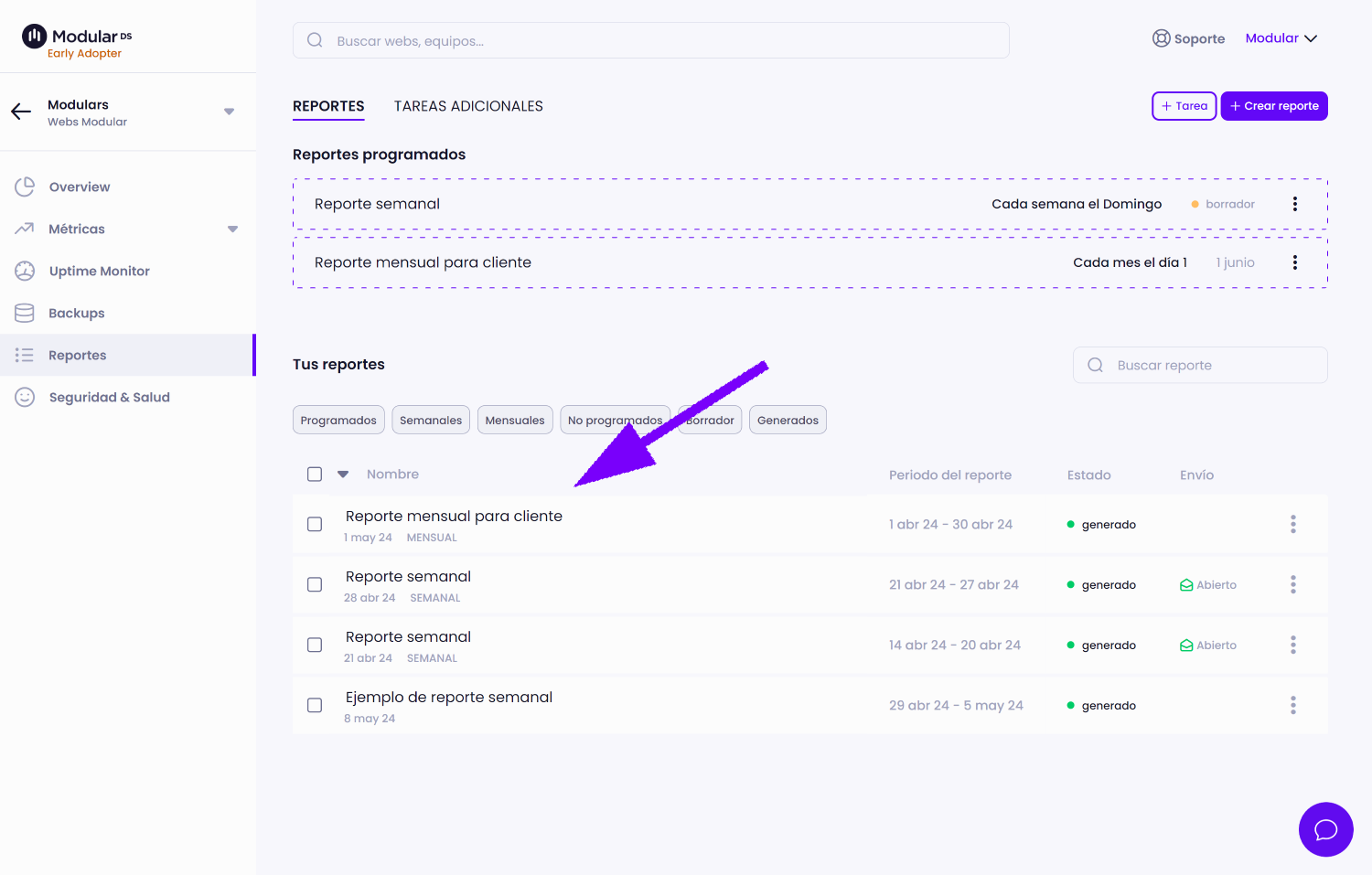Open menu for 29 abr 24 - 5 may 24 report
The width and height of the screenshot is (1372, 875).
1293,705
